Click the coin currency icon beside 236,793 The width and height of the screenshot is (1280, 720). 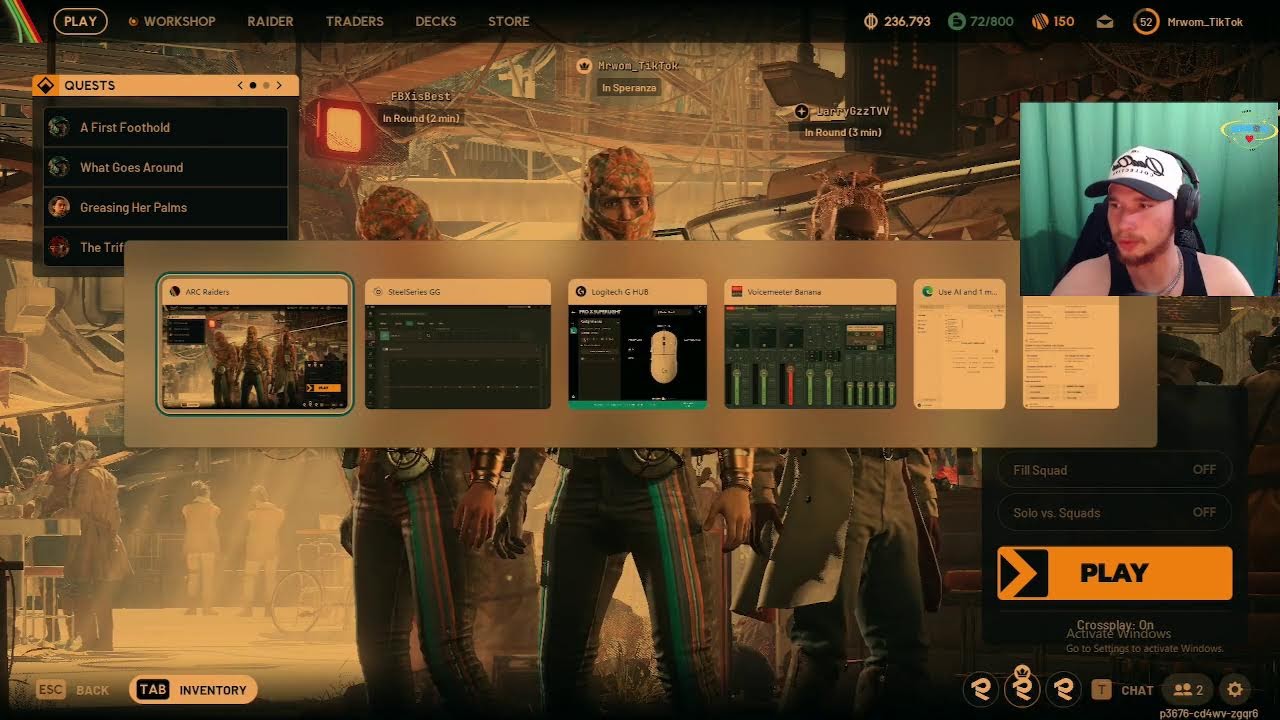point(870,21)
